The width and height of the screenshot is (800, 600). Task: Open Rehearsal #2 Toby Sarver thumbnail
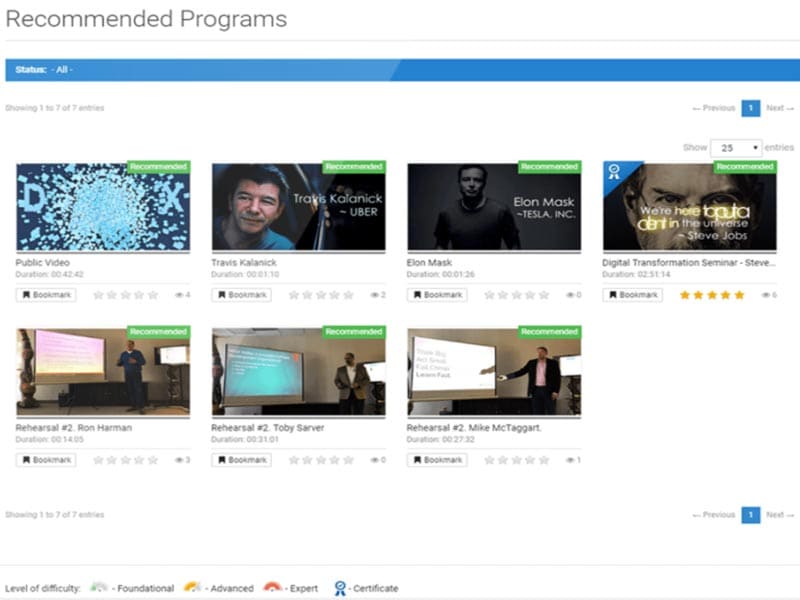298,372
